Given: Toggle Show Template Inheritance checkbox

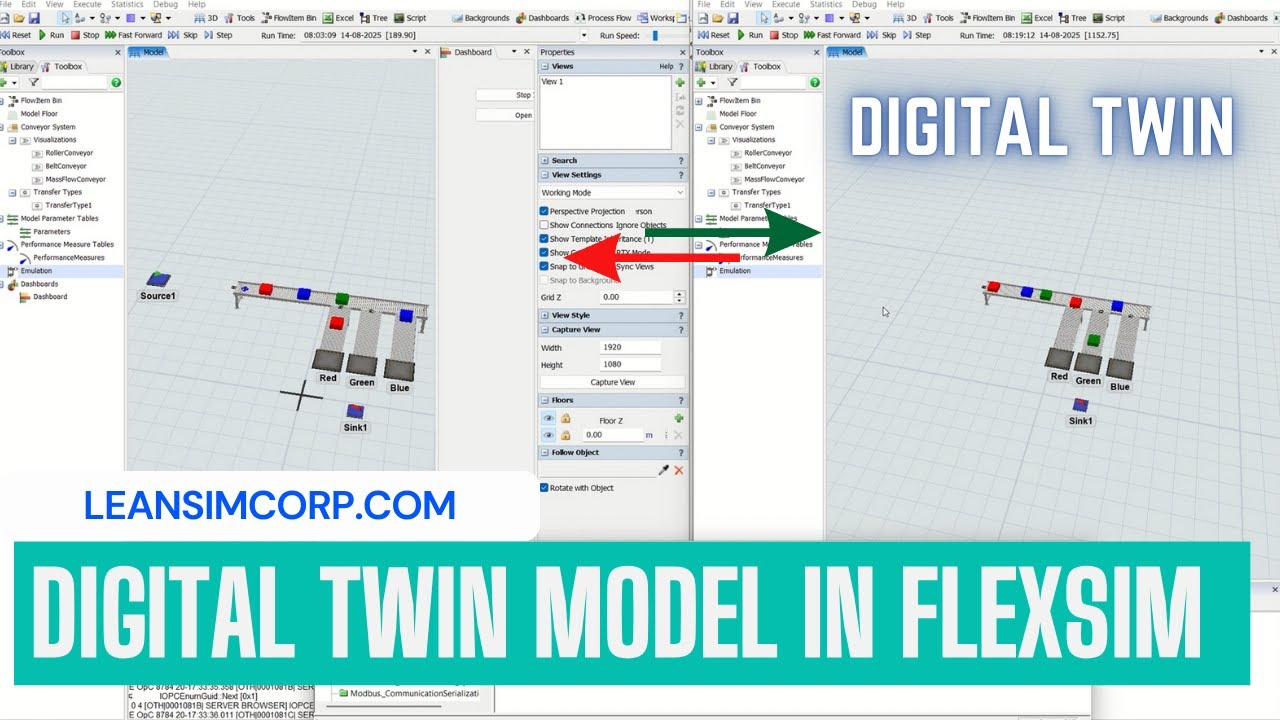Looking at the screenshot, I should pyautogui.click(x=544, y=239).
